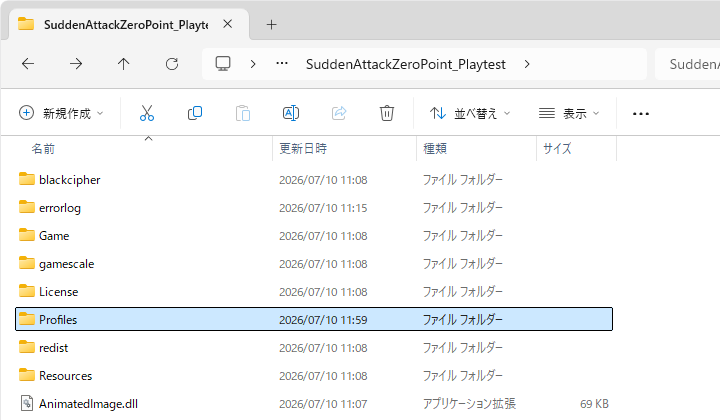Click the License folder icon
720x420 pixels.
point(27,291)
